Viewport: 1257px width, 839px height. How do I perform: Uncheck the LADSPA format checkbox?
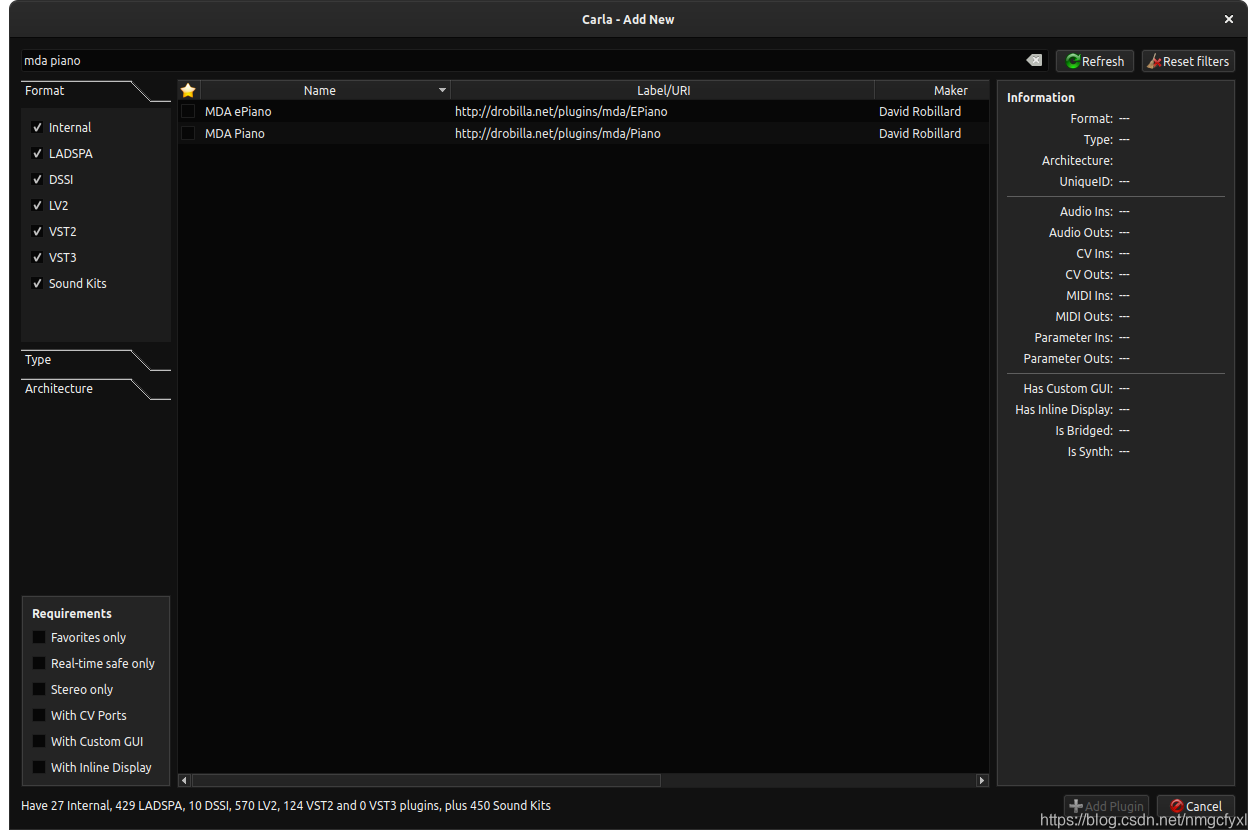[37, 154]
